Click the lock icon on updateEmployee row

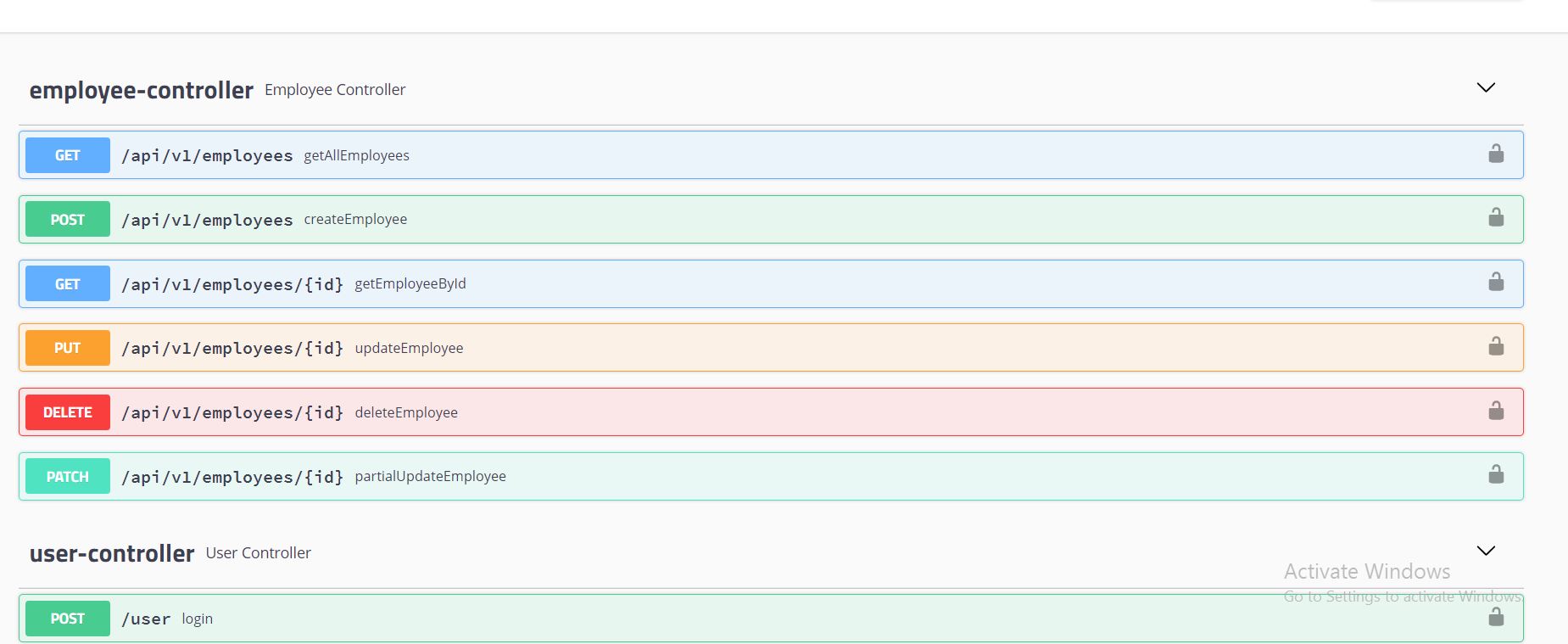[1496, 346]
